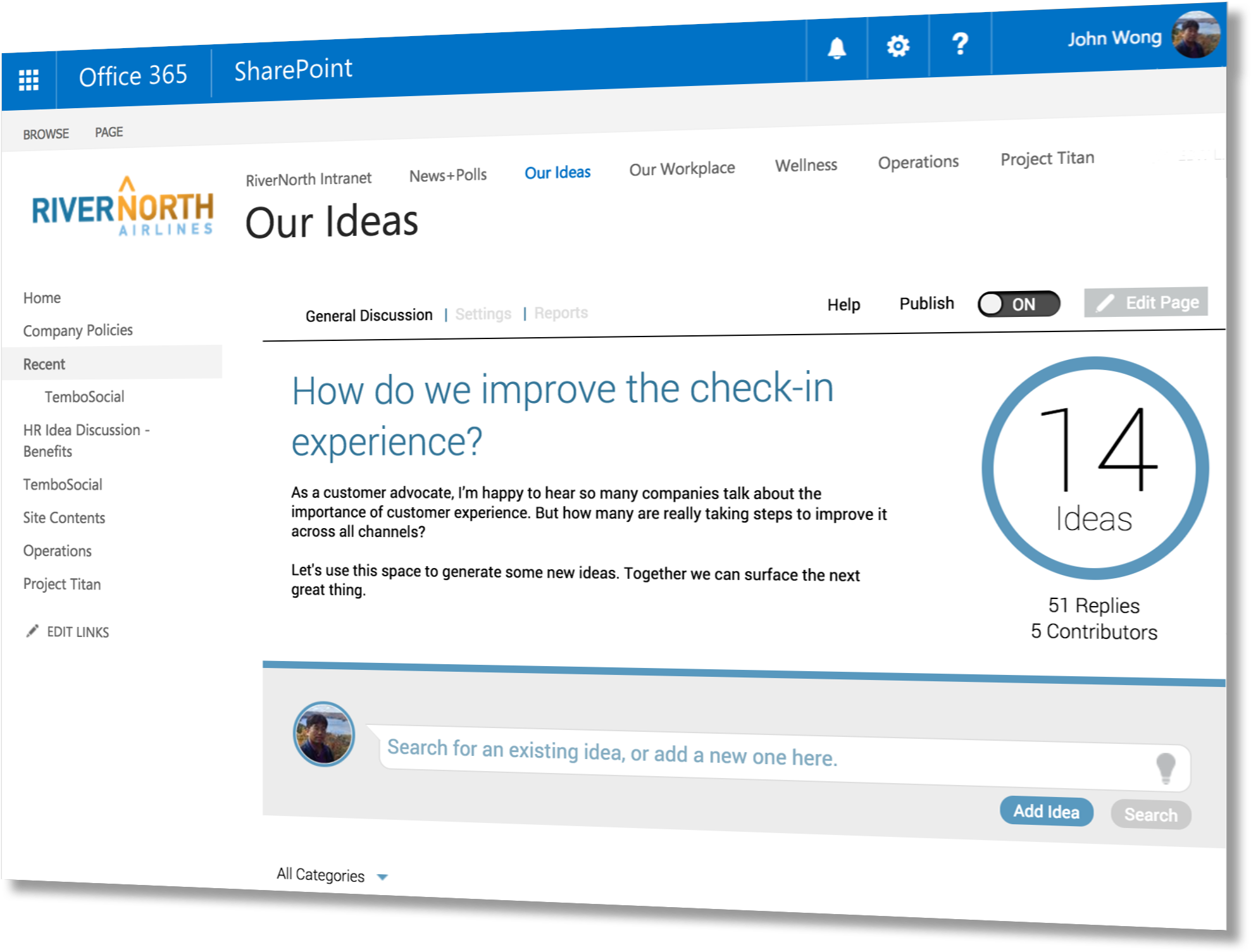Click the Edit Page button
Screen dimensions: 1251x952
(x=1145, y=302)
